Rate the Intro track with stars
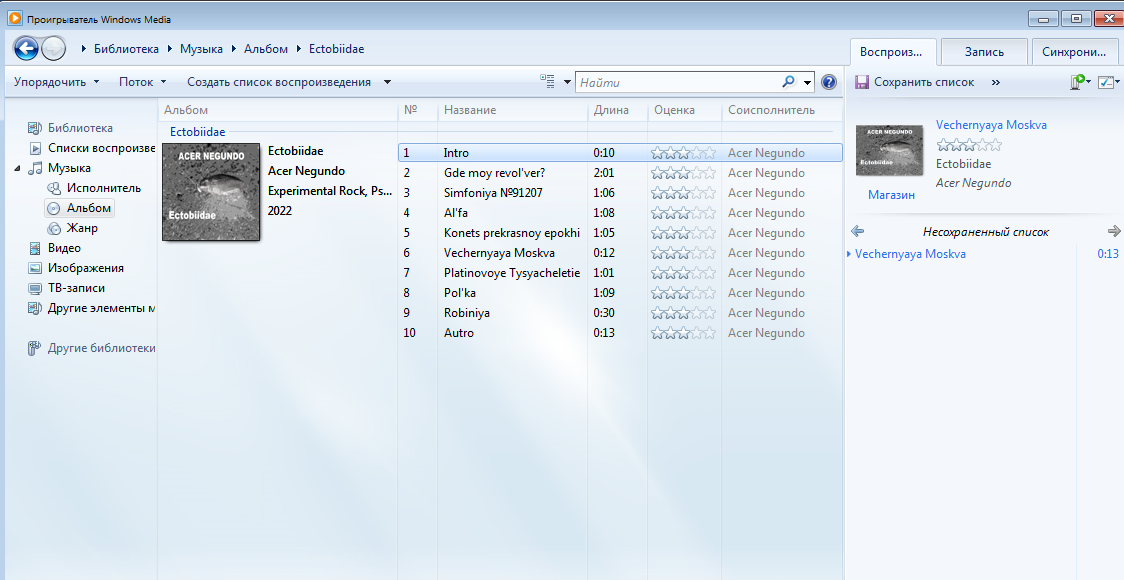Image resolution: width=1124 pixels, height=580 pixels. pyautogui.click(x=683, y=153)
